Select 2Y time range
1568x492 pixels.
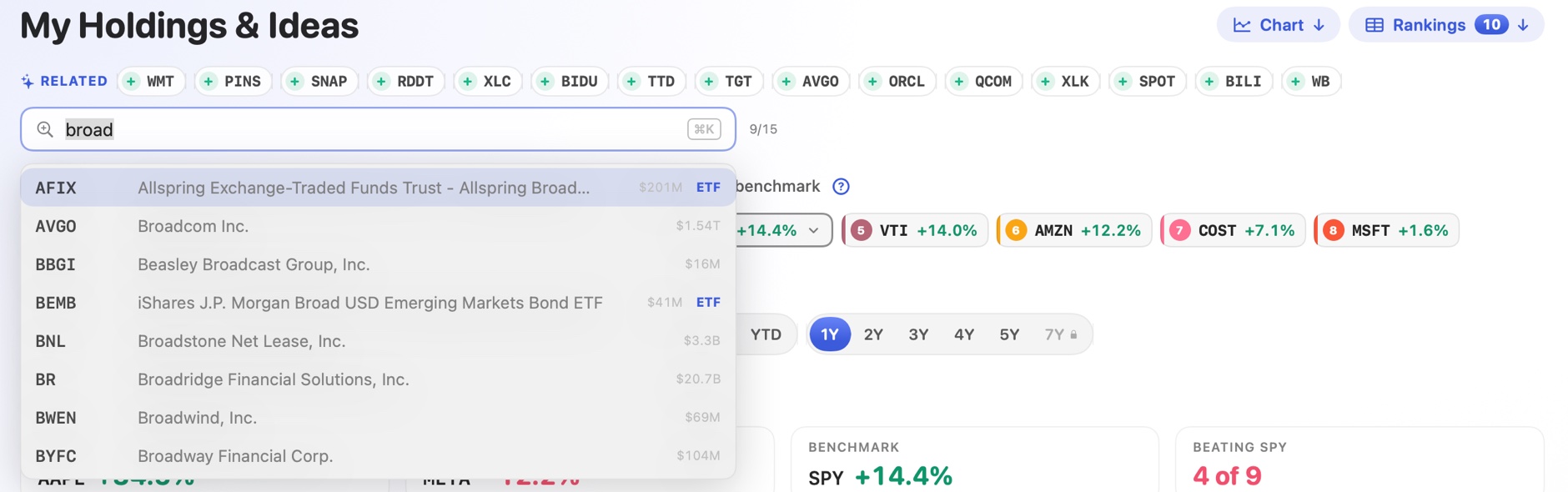click(x=873, y=334)
